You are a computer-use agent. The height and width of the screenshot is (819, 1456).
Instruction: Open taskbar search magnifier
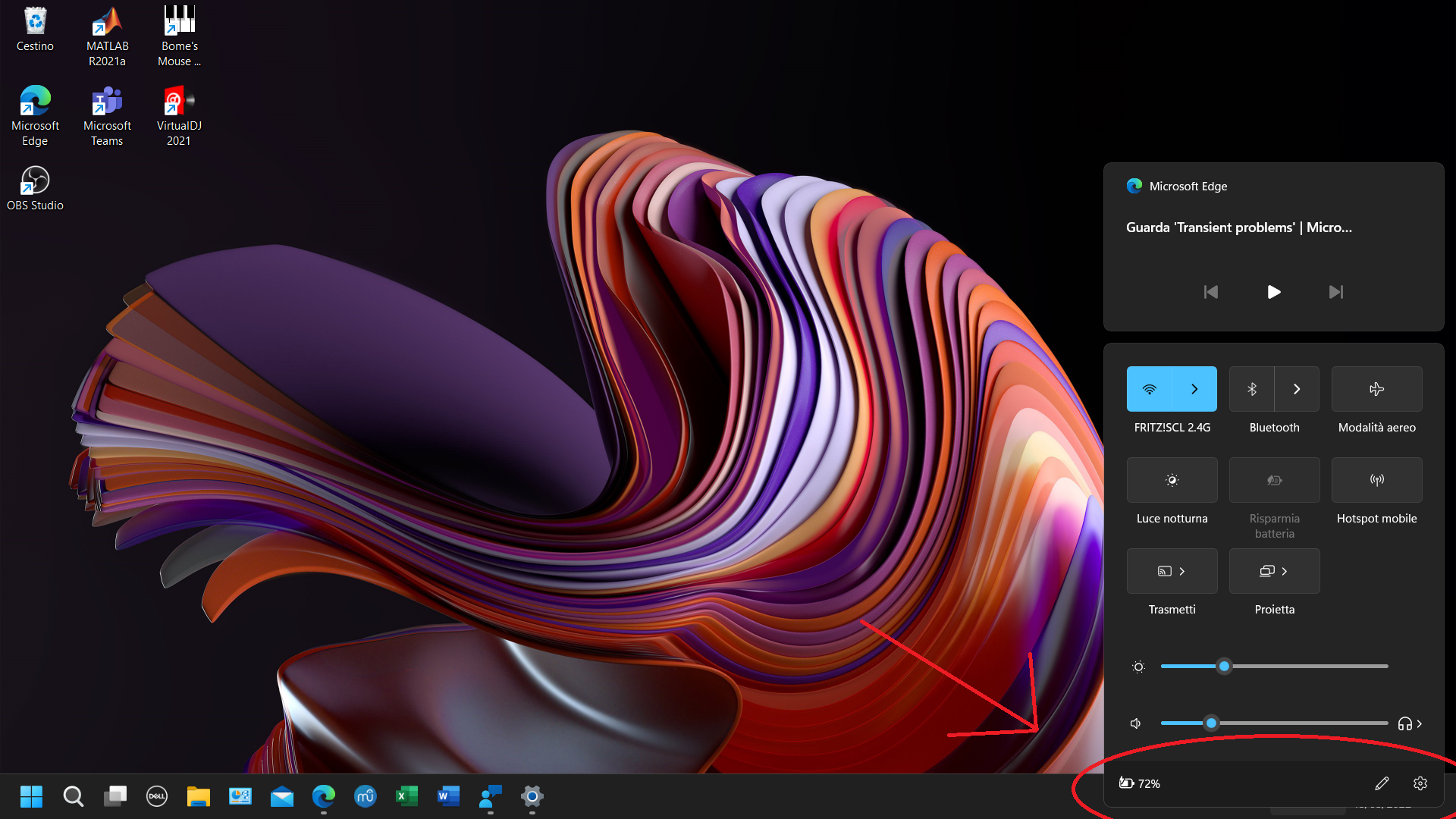[73, 796]
